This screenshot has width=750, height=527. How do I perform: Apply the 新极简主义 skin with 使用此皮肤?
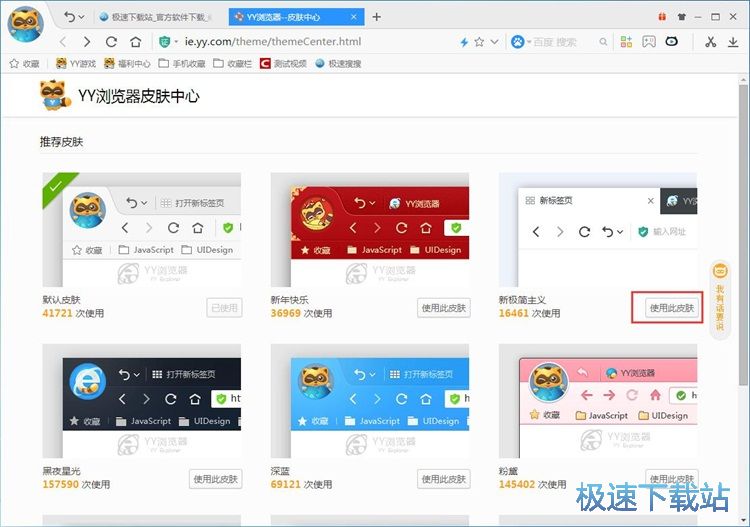pos(672,307)
